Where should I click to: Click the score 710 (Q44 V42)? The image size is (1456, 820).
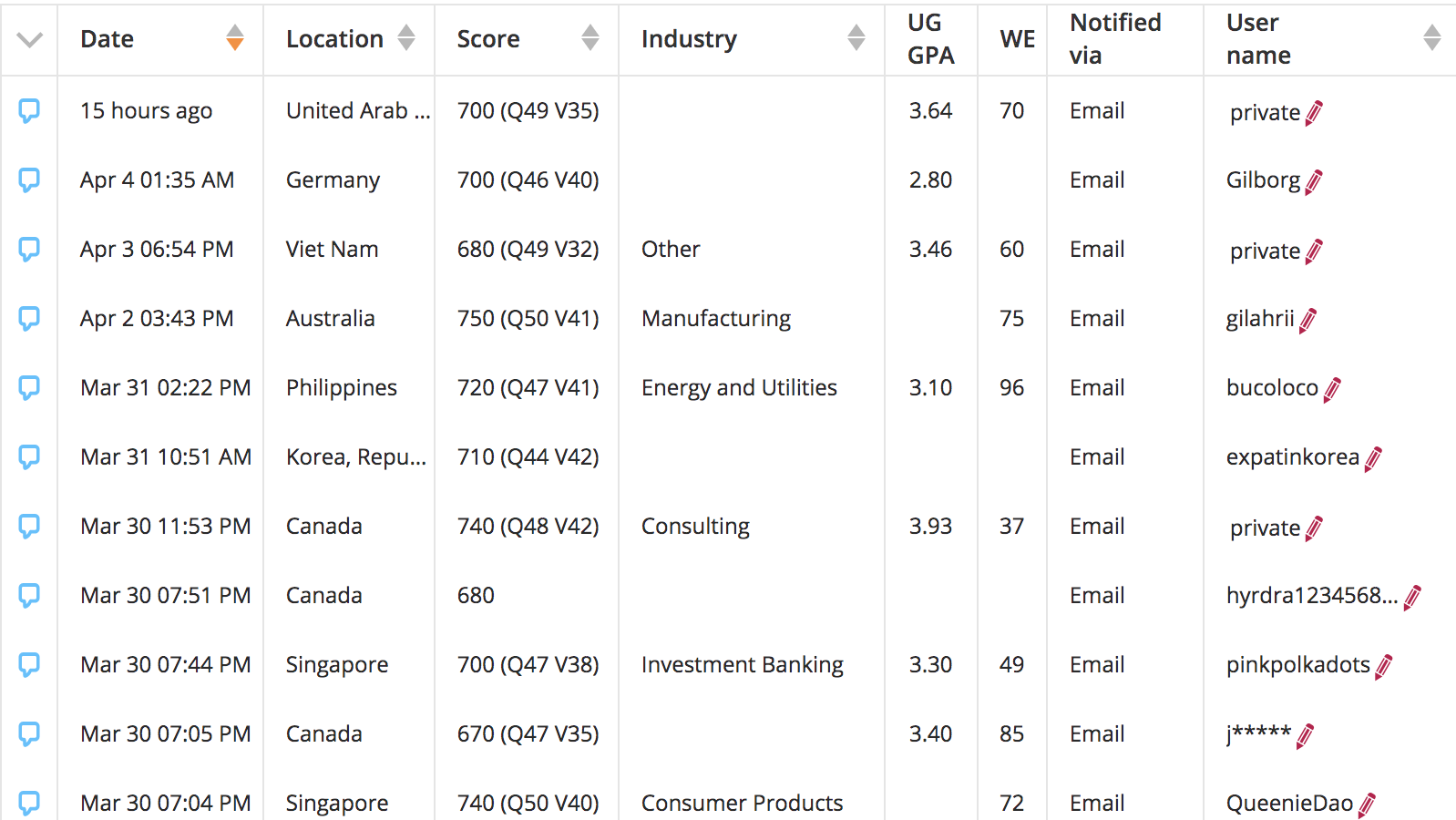528,457
